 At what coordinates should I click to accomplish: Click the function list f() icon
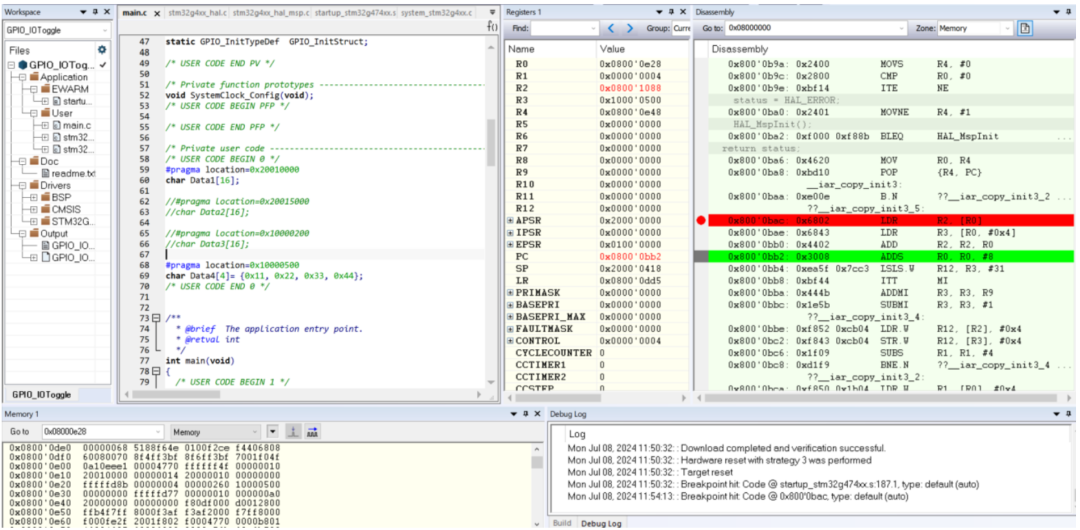click(x=492, y=26)
